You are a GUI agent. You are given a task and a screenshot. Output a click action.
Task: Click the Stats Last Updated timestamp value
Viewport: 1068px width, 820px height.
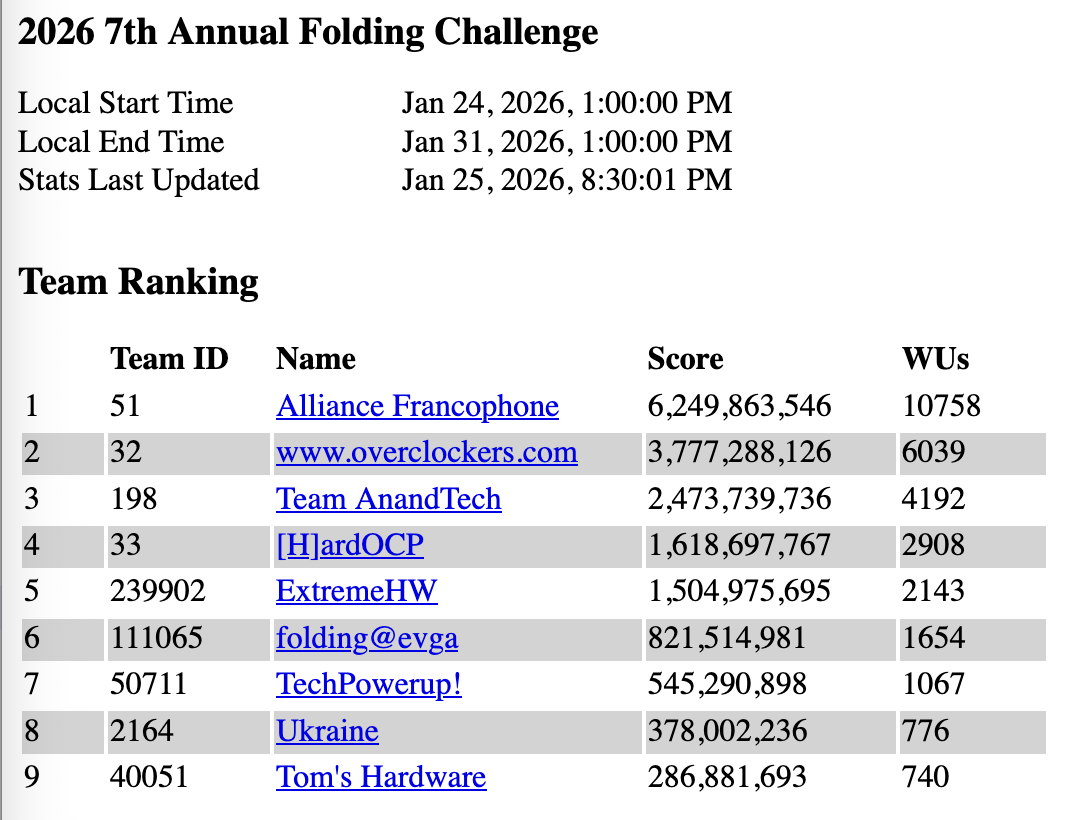point(567,180)
